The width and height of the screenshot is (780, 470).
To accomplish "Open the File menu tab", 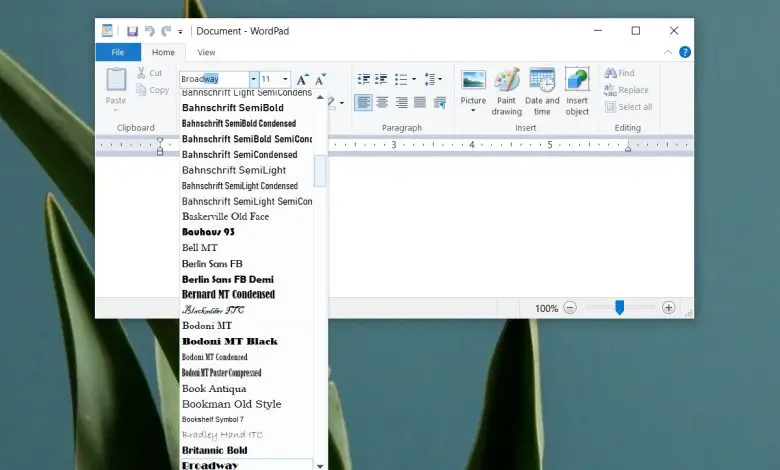I will [118, 52].
